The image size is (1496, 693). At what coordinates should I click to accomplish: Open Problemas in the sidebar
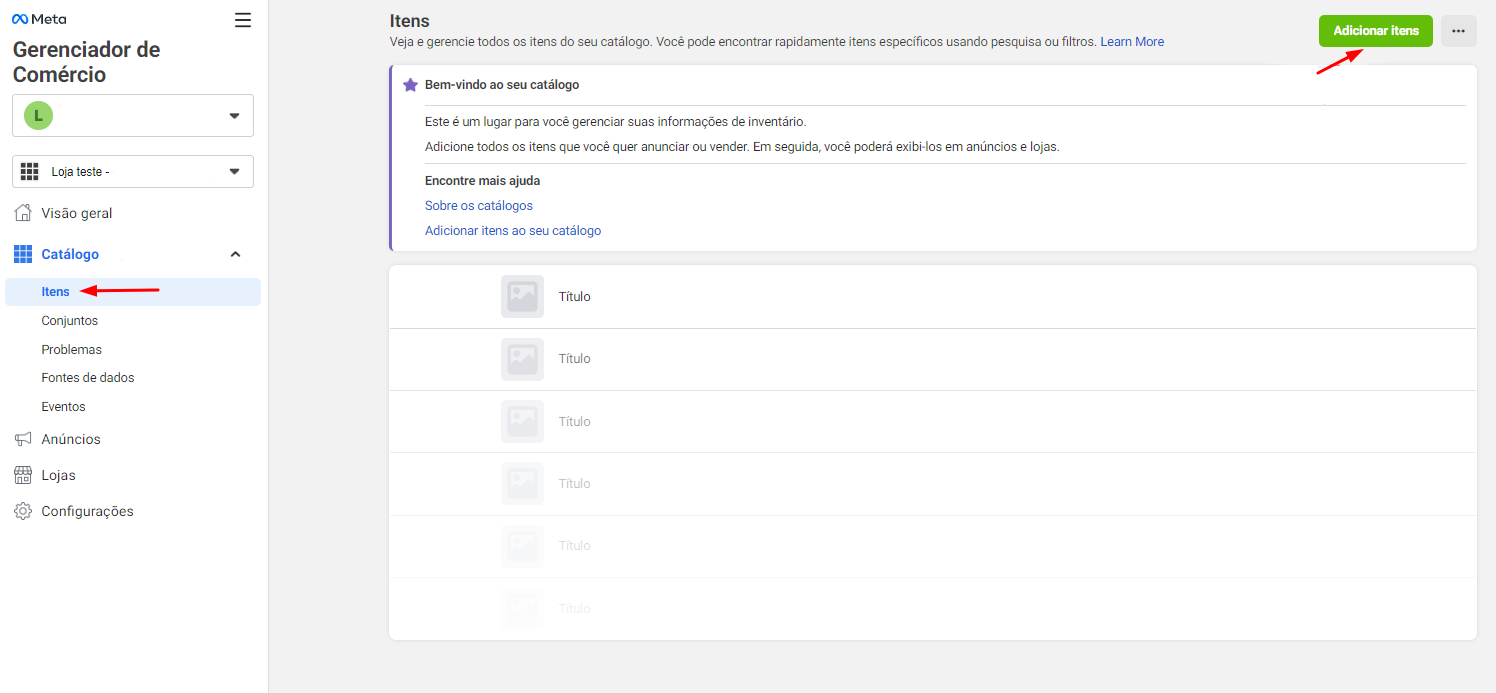[72, 350]
